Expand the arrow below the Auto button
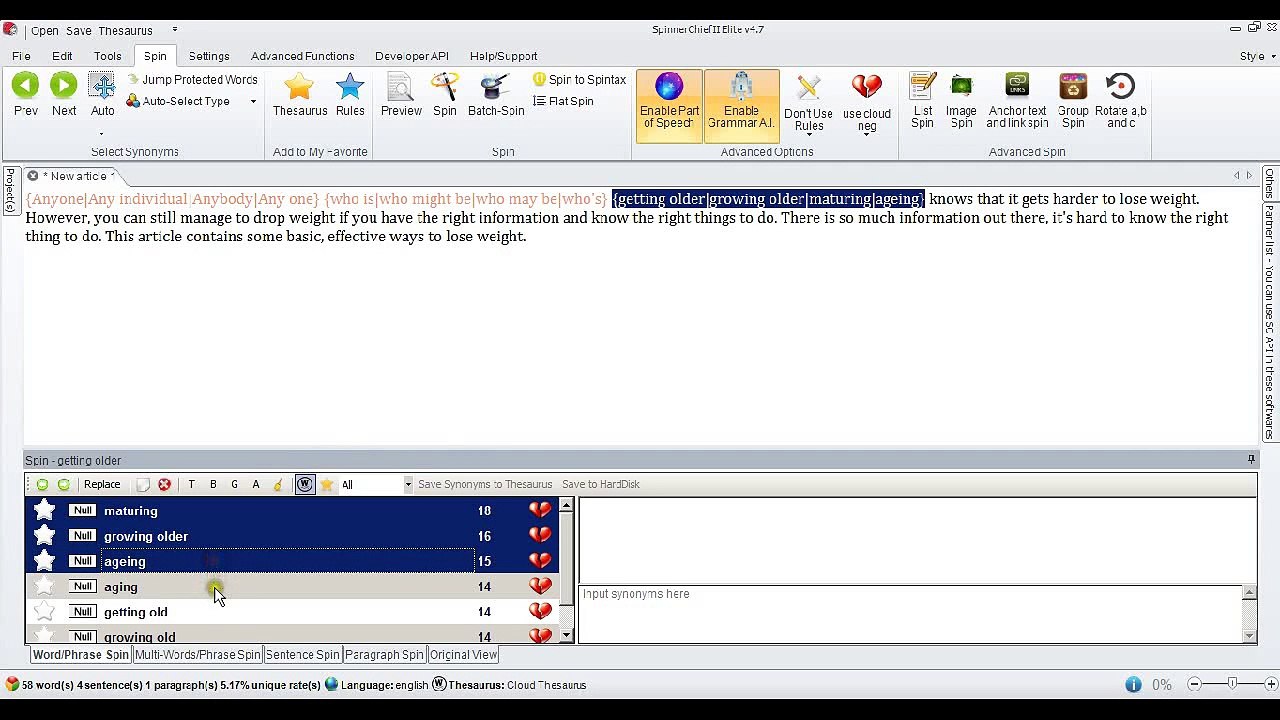This screenshot has height=720, width=1280. (x=102, y=134)
